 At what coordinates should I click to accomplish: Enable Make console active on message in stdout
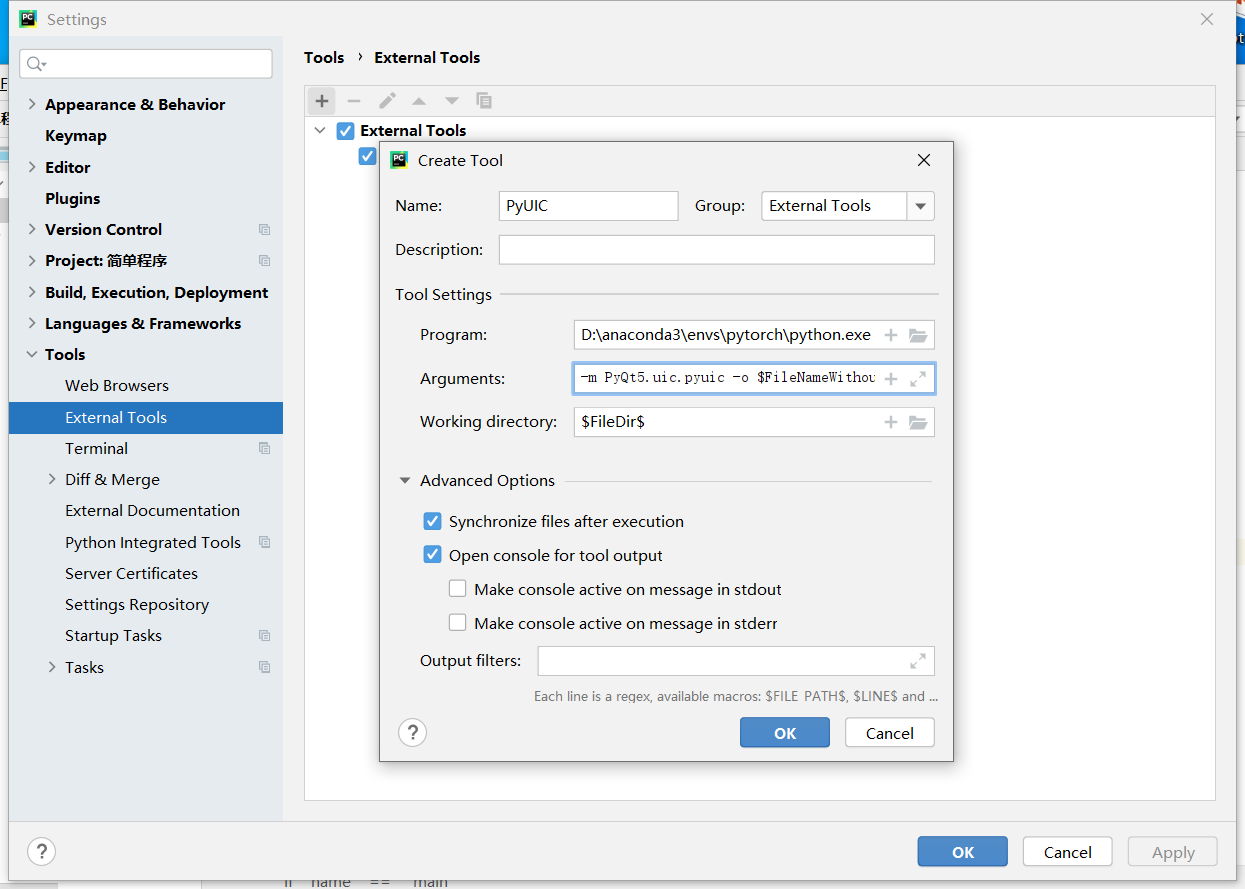click(457, 588)
